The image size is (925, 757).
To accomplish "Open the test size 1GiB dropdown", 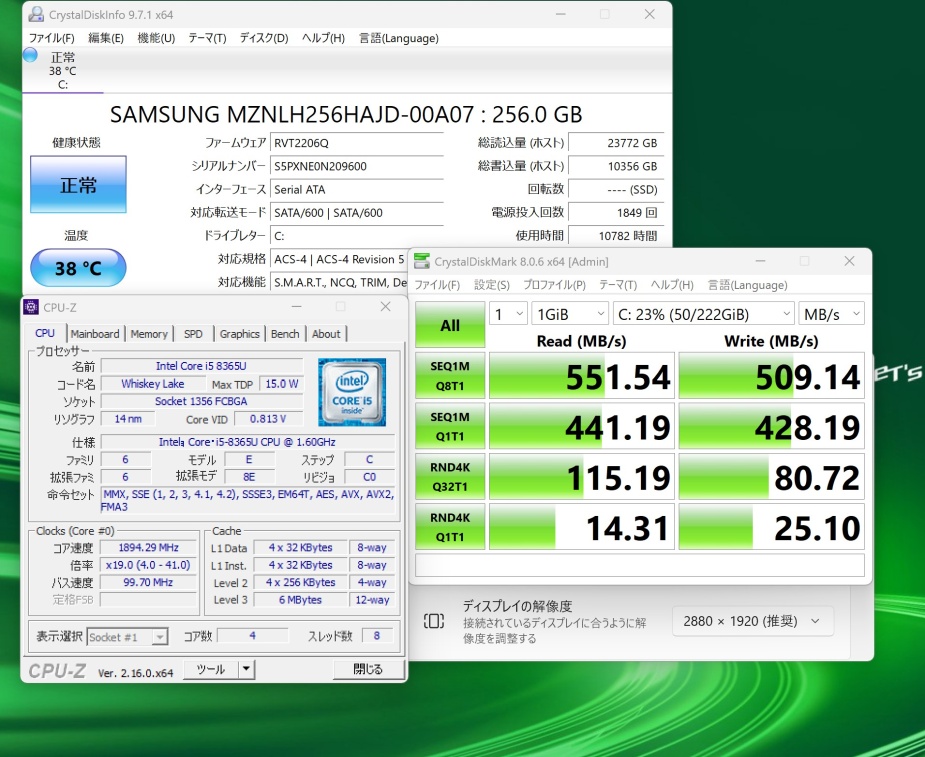I will 569,314.
